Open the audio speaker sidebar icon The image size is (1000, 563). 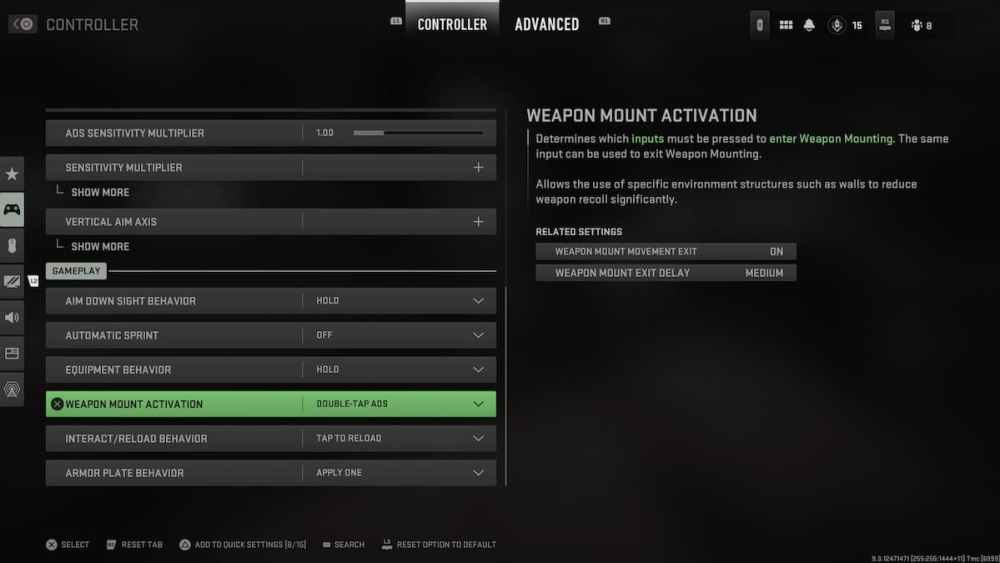12,317
